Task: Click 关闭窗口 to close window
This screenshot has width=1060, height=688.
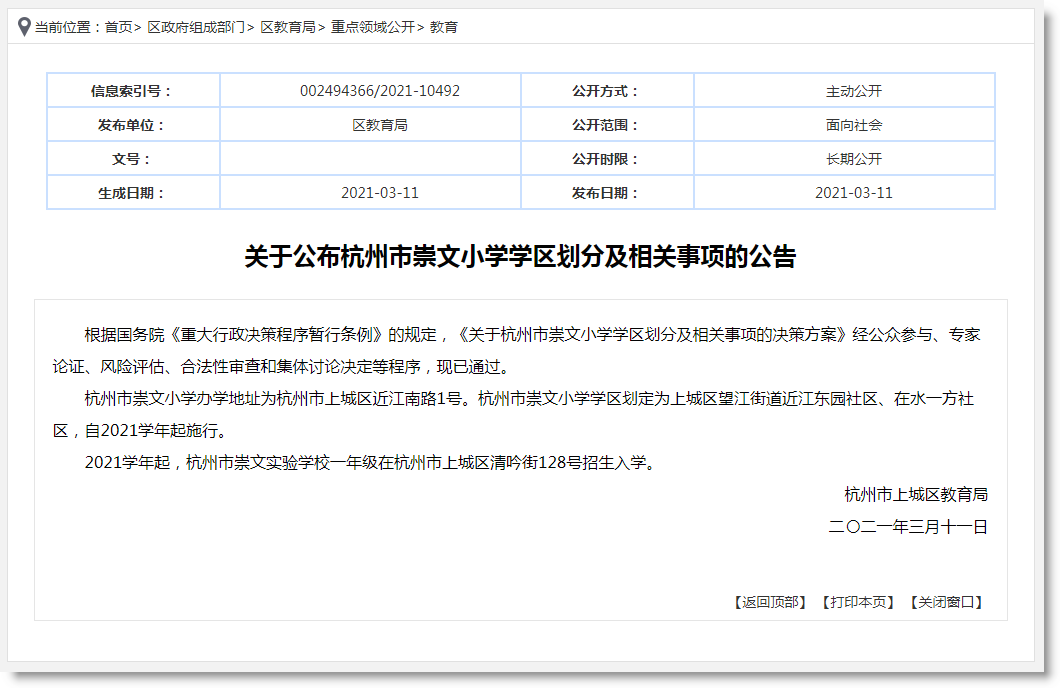Action: (x=946, y=602)
